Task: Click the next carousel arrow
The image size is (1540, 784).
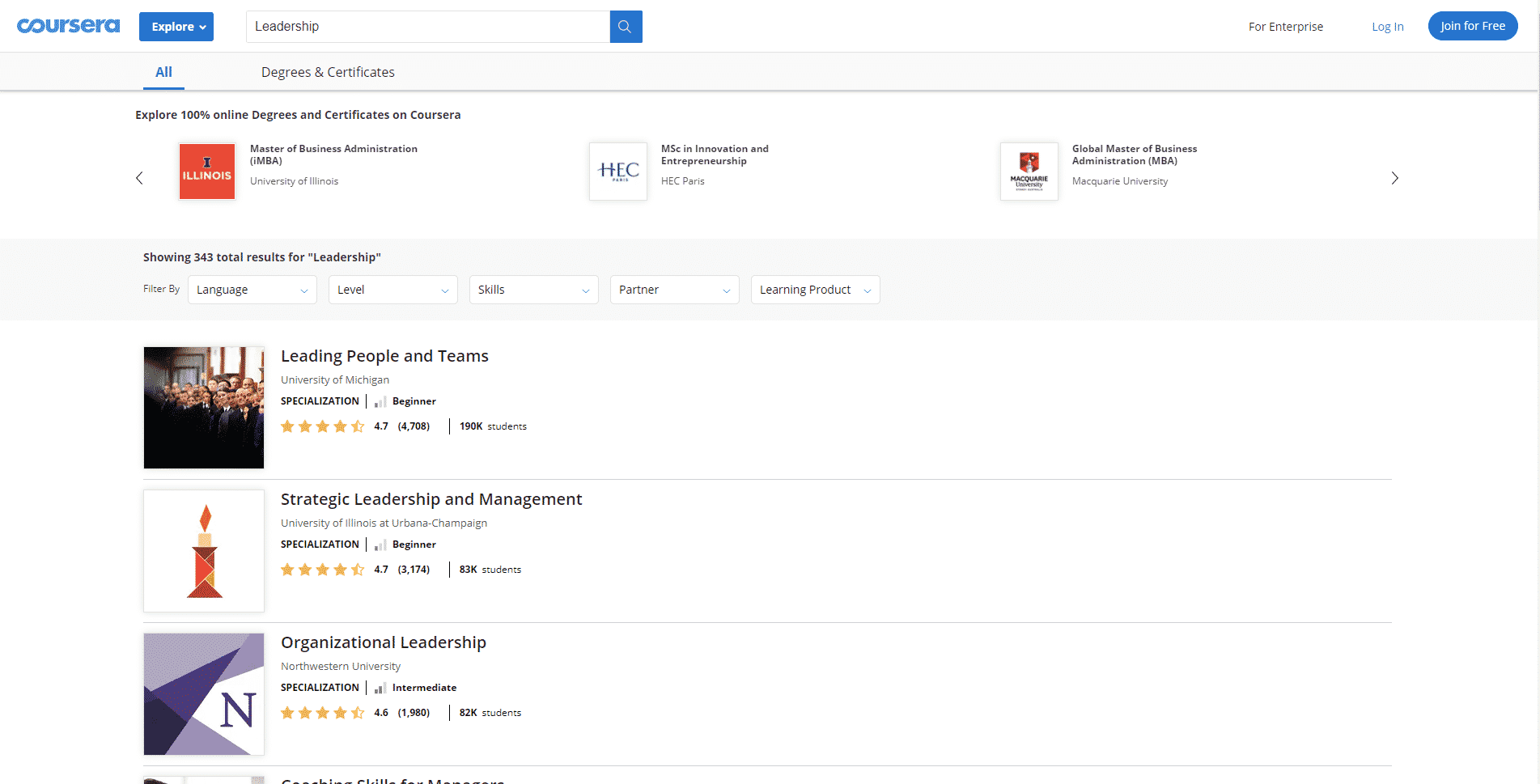Action: coord(1394,178)
